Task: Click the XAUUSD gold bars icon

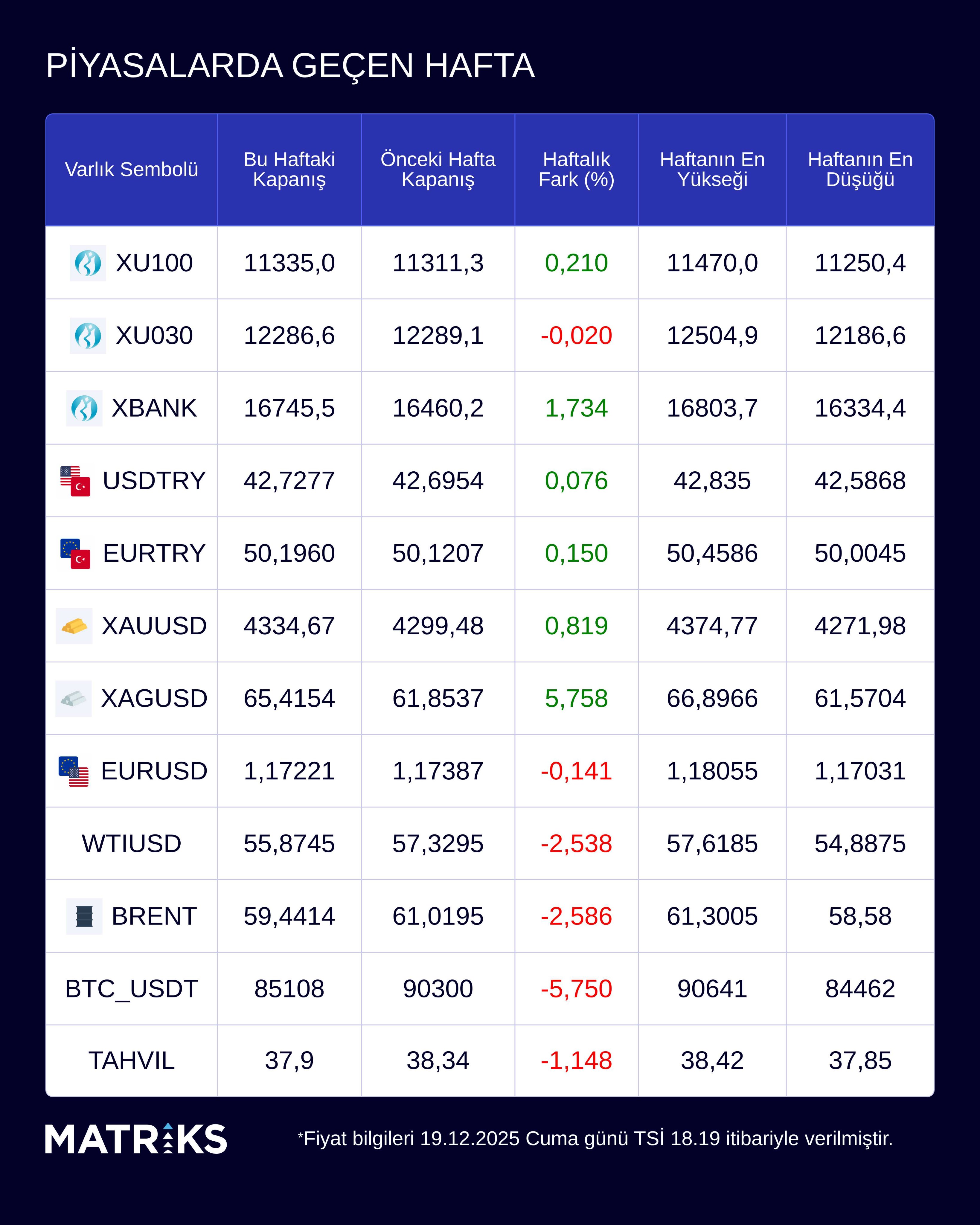Action: click(x=74, y=626)
